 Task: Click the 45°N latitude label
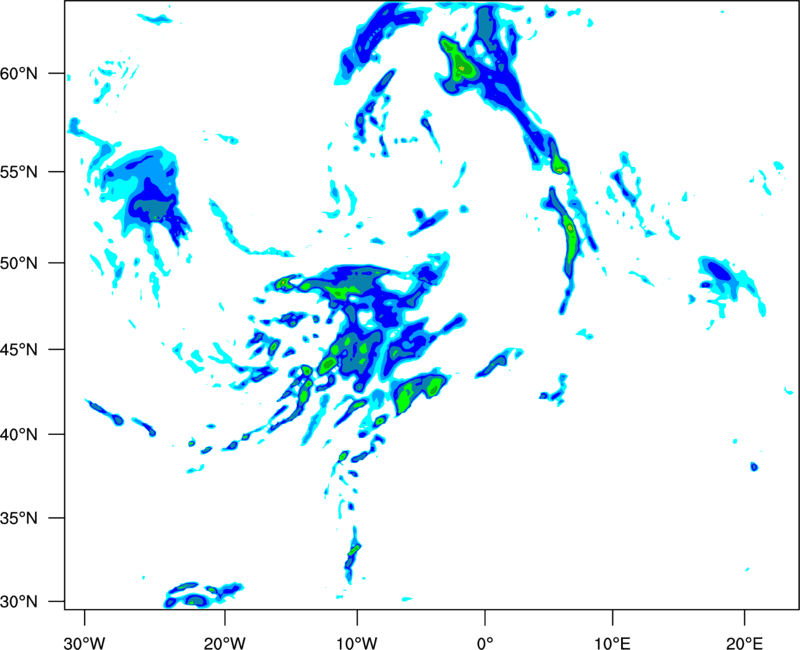19,350
